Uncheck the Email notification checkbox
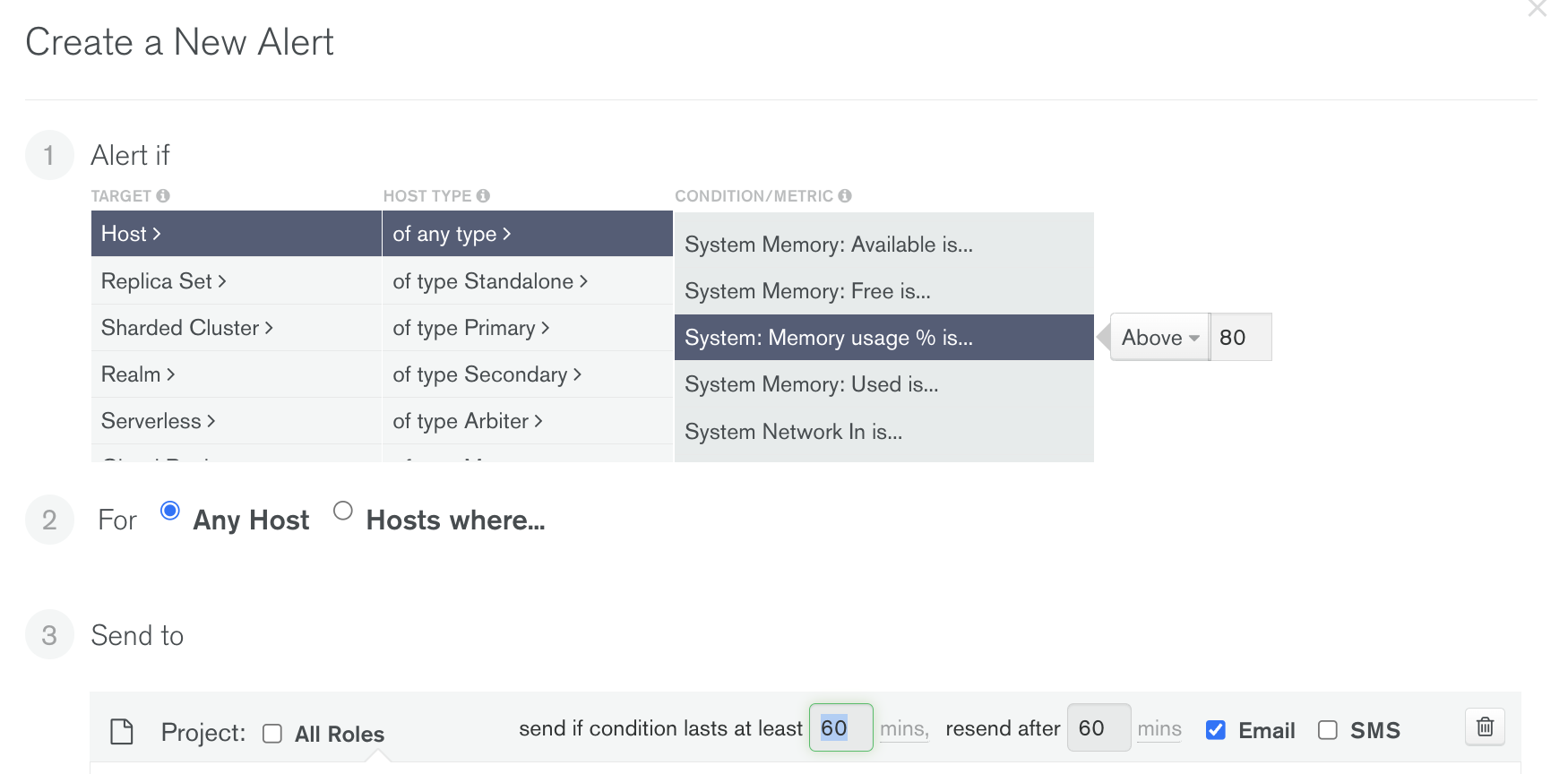Image resolution: width=1568 pixels, height=774 pixels. tap(1215, 730)
